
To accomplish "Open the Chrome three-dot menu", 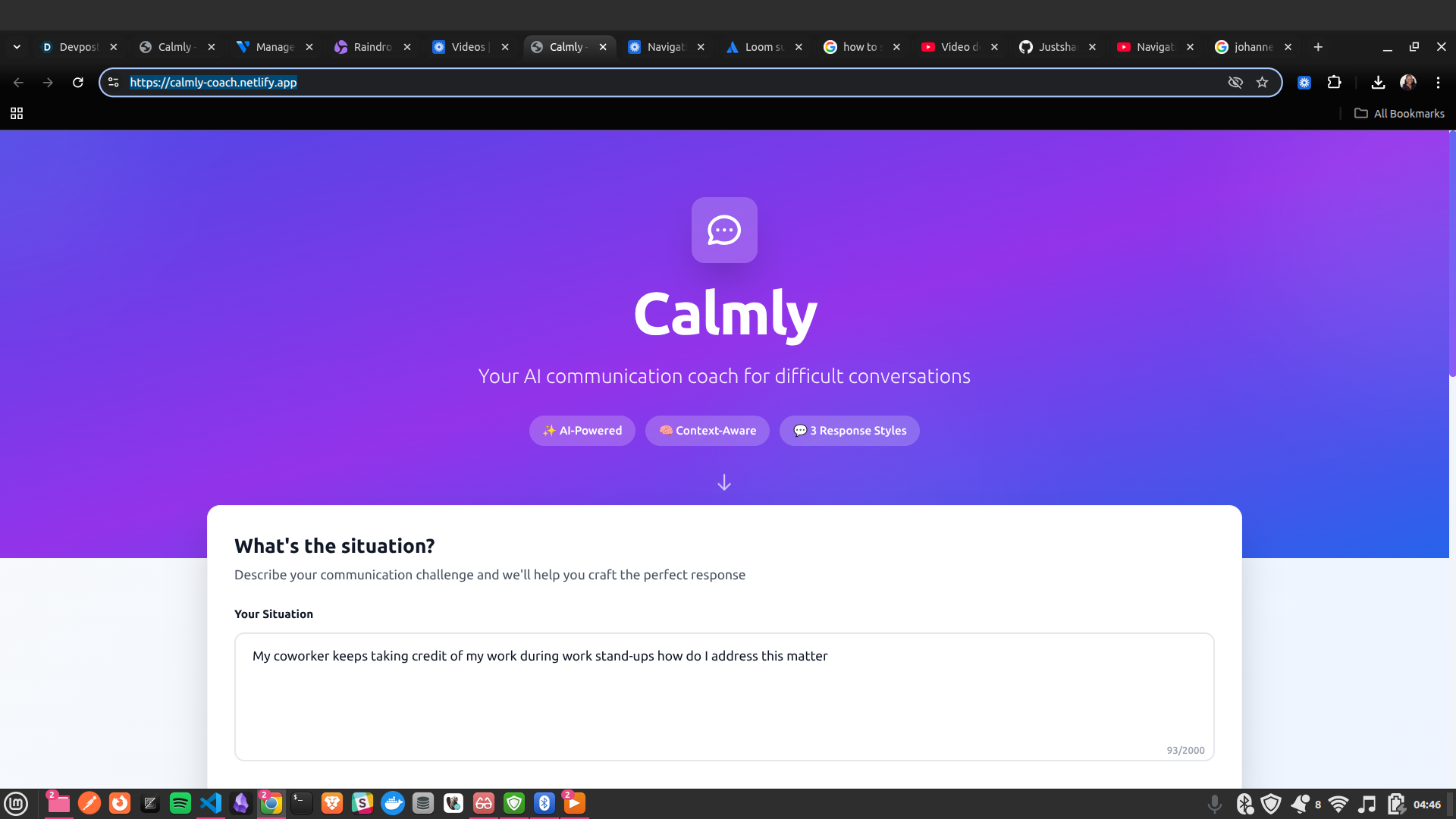I will point(1438,83).
